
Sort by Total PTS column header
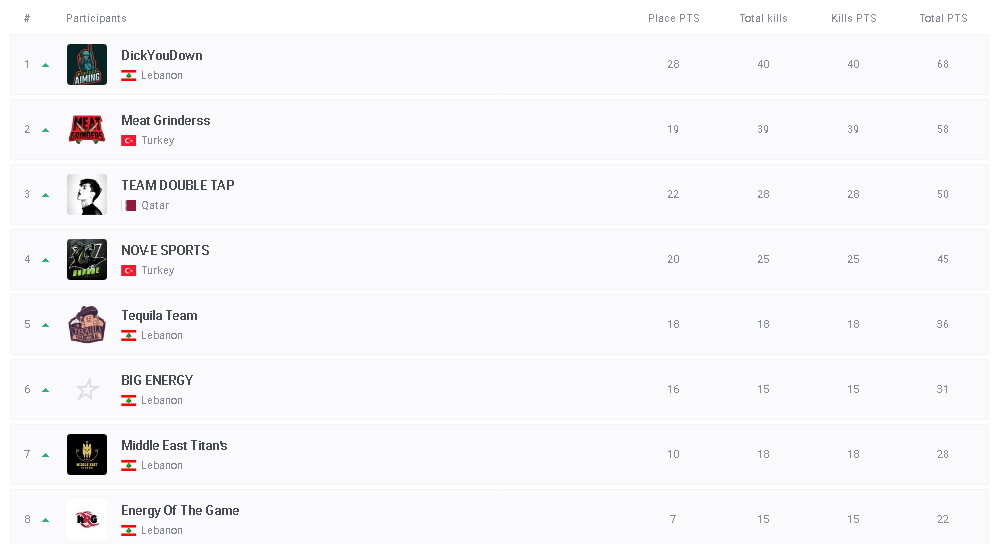(943, 19)
